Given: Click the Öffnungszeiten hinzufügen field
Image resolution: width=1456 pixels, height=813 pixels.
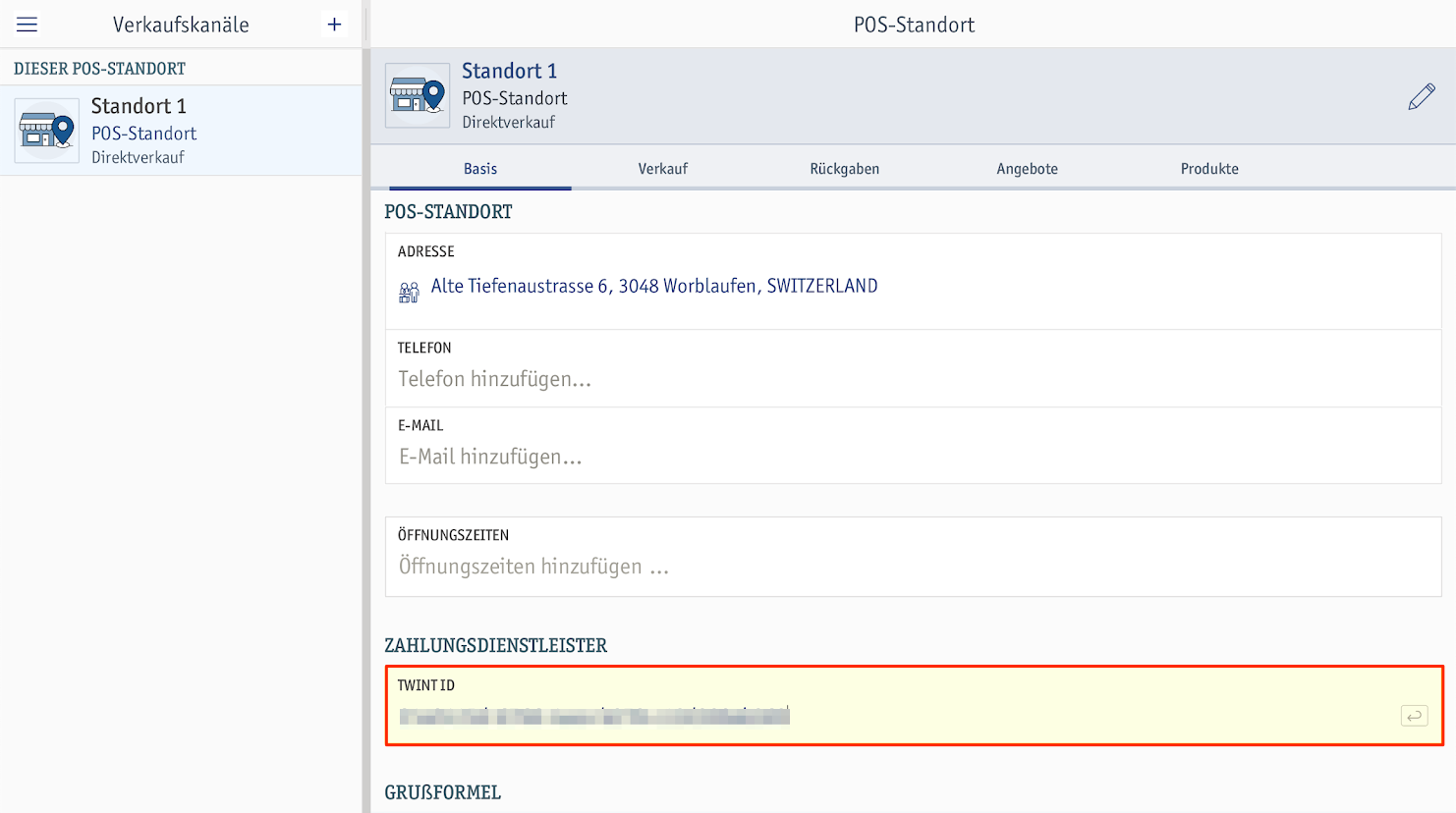Looking at the screenshot, I should [913, 557].
